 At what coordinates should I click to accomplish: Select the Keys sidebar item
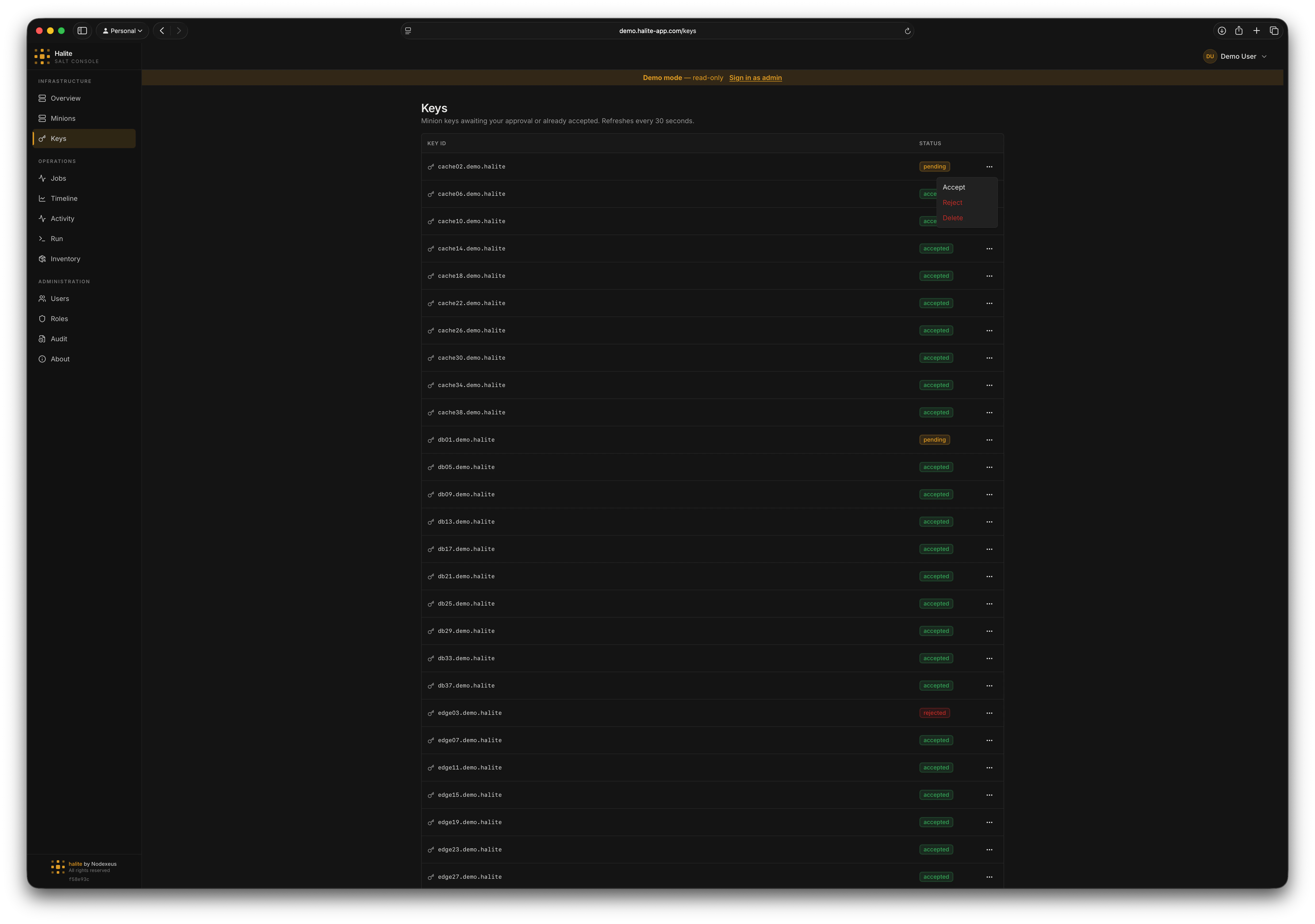84,139
